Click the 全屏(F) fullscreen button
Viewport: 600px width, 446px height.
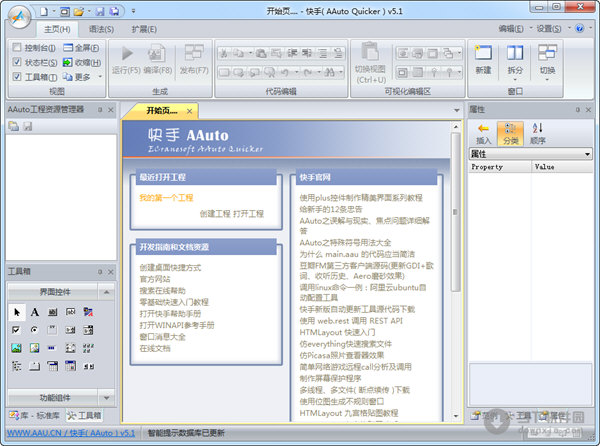[x=81, y=48]
